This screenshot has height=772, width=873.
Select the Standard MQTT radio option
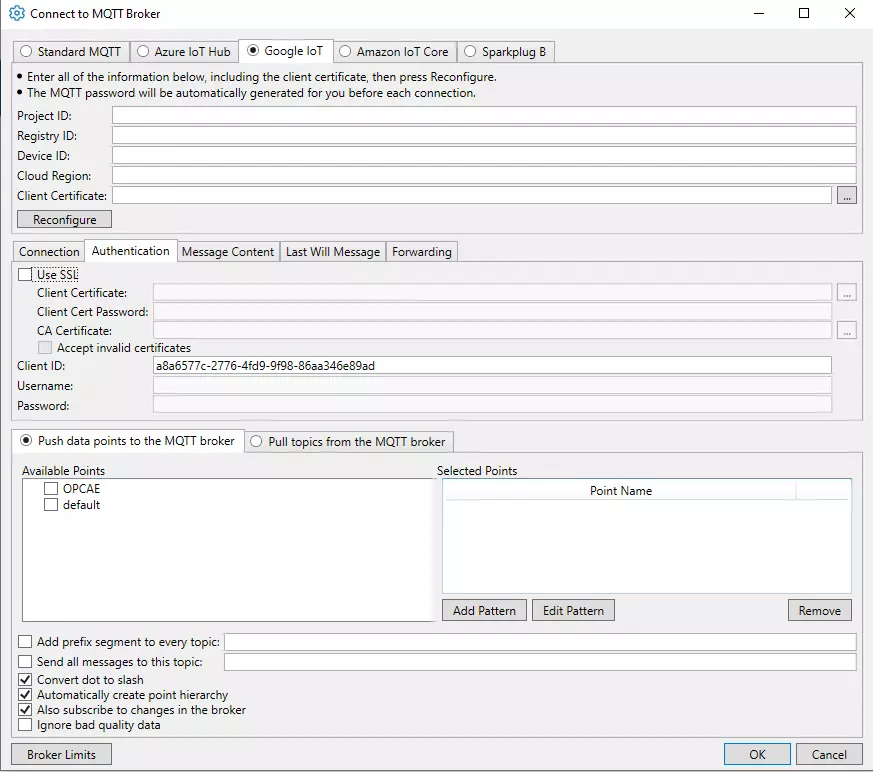tap(71, 52)
